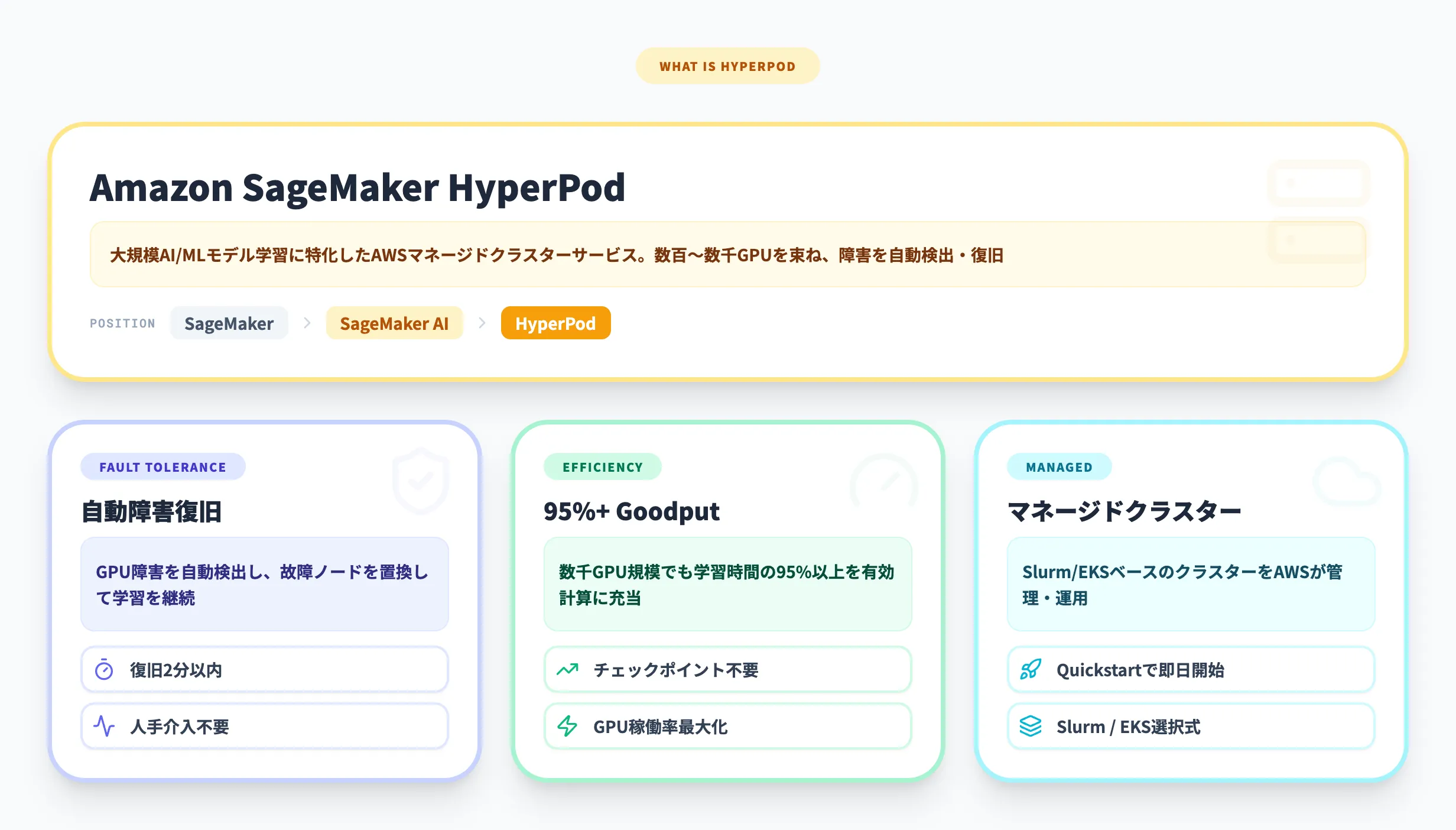
Task: Click the rocket icon beside Quickstartで即日開始
Action: [x=1031, y=669]
